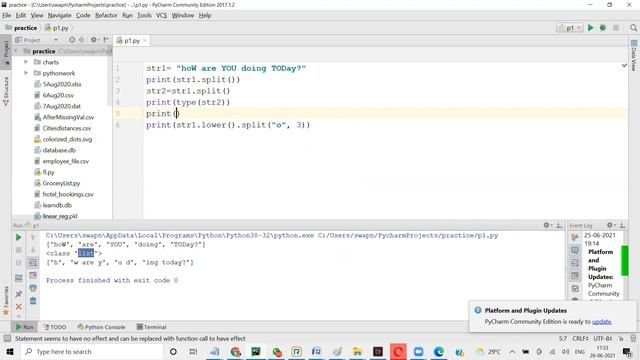Toggle soft-wrap in Run console

(33, 262)
